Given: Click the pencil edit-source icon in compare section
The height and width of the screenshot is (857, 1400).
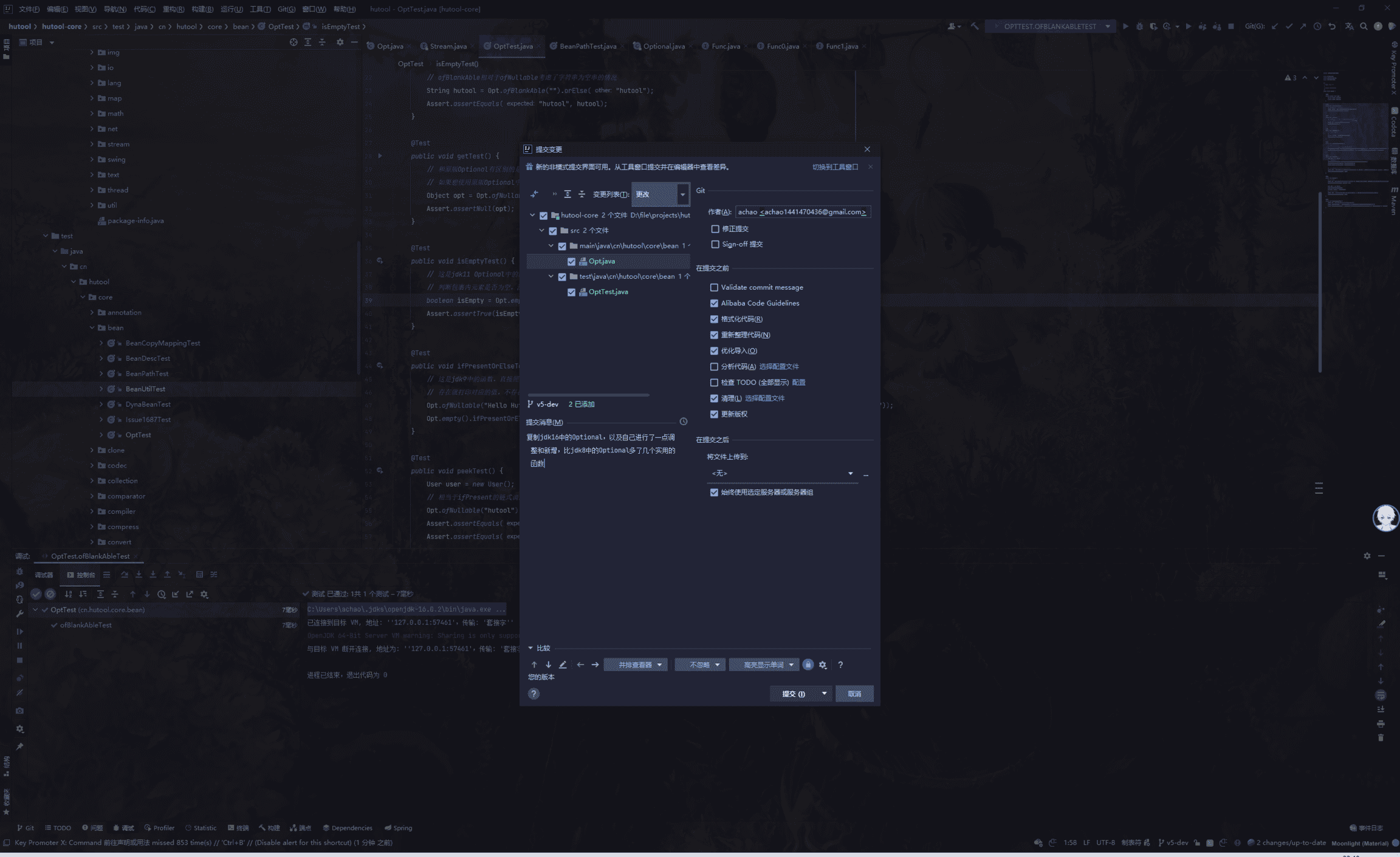Looking at the screenshot, I should click(x=563, y=664).
